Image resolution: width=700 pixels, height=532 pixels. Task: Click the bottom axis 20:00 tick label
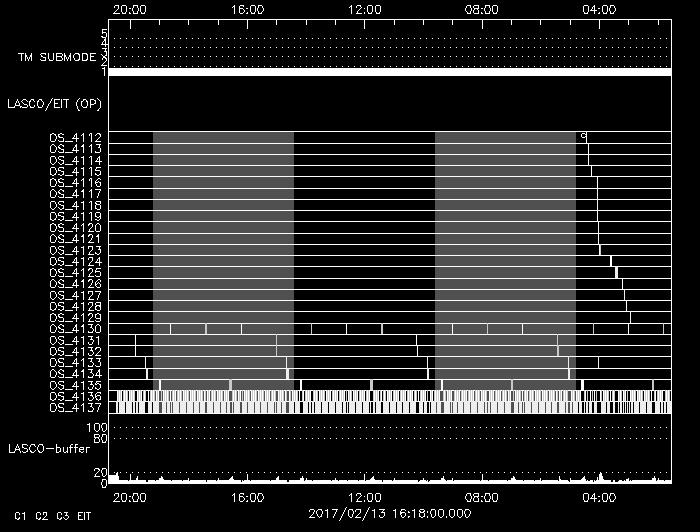pyautogui.click(x=129, y=498)
